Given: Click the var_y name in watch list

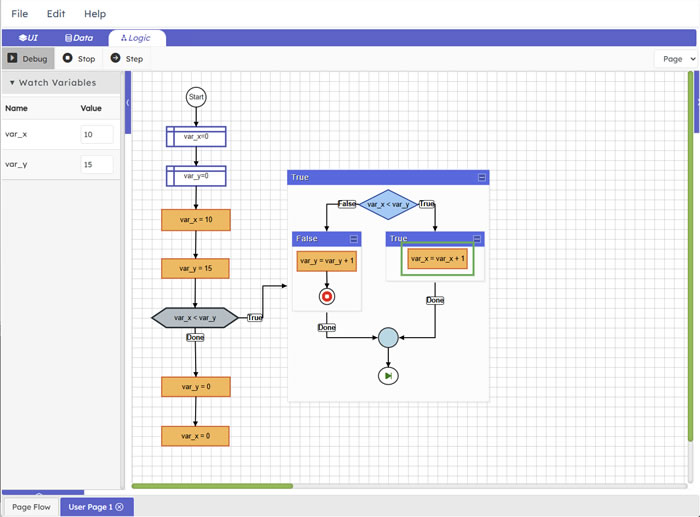Looking at the screenshot, I should pyautogui.click(x=16, y=164).
